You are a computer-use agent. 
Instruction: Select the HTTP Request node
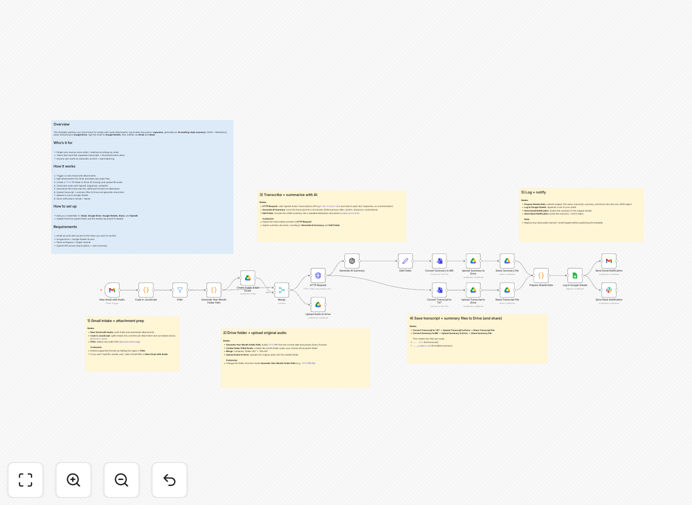click(x=318, y=275)
